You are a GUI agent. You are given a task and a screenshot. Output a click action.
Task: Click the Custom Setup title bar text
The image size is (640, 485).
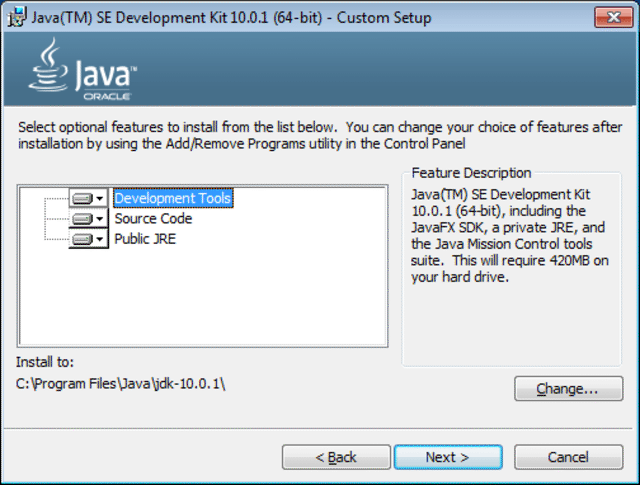click(x=231, y=18)
